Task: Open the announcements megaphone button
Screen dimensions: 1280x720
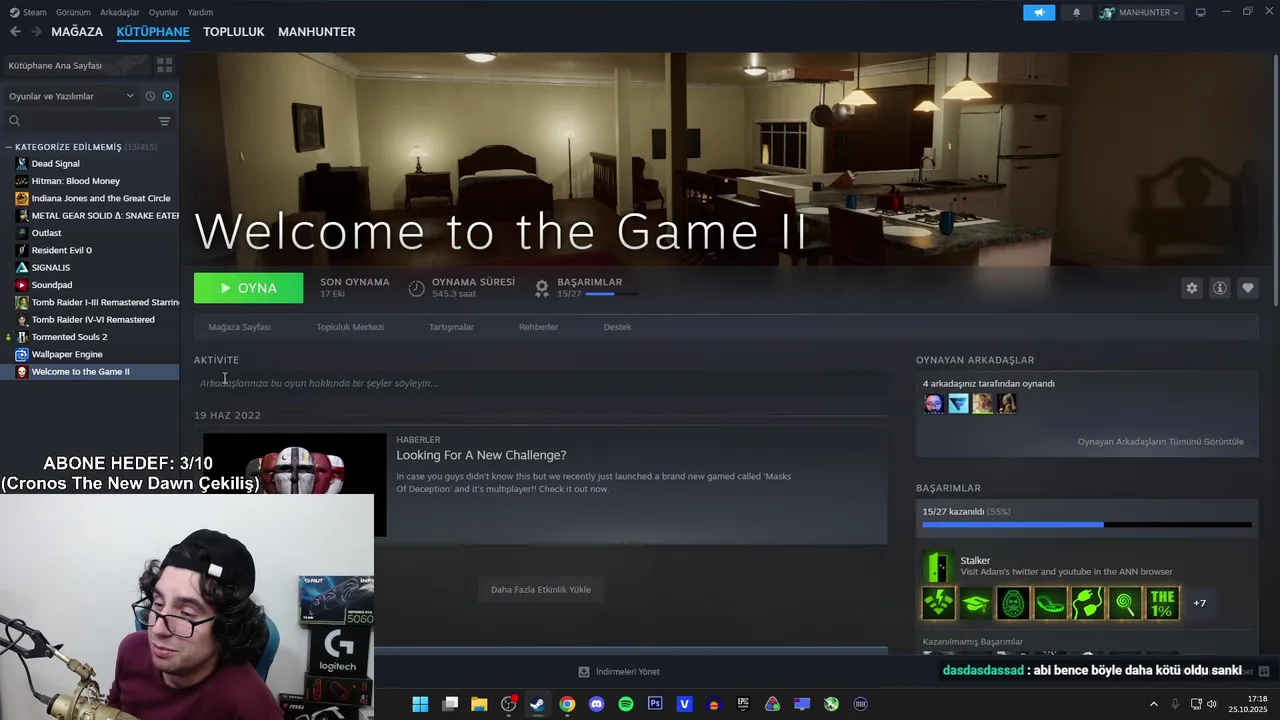Action: (1039, 12)
